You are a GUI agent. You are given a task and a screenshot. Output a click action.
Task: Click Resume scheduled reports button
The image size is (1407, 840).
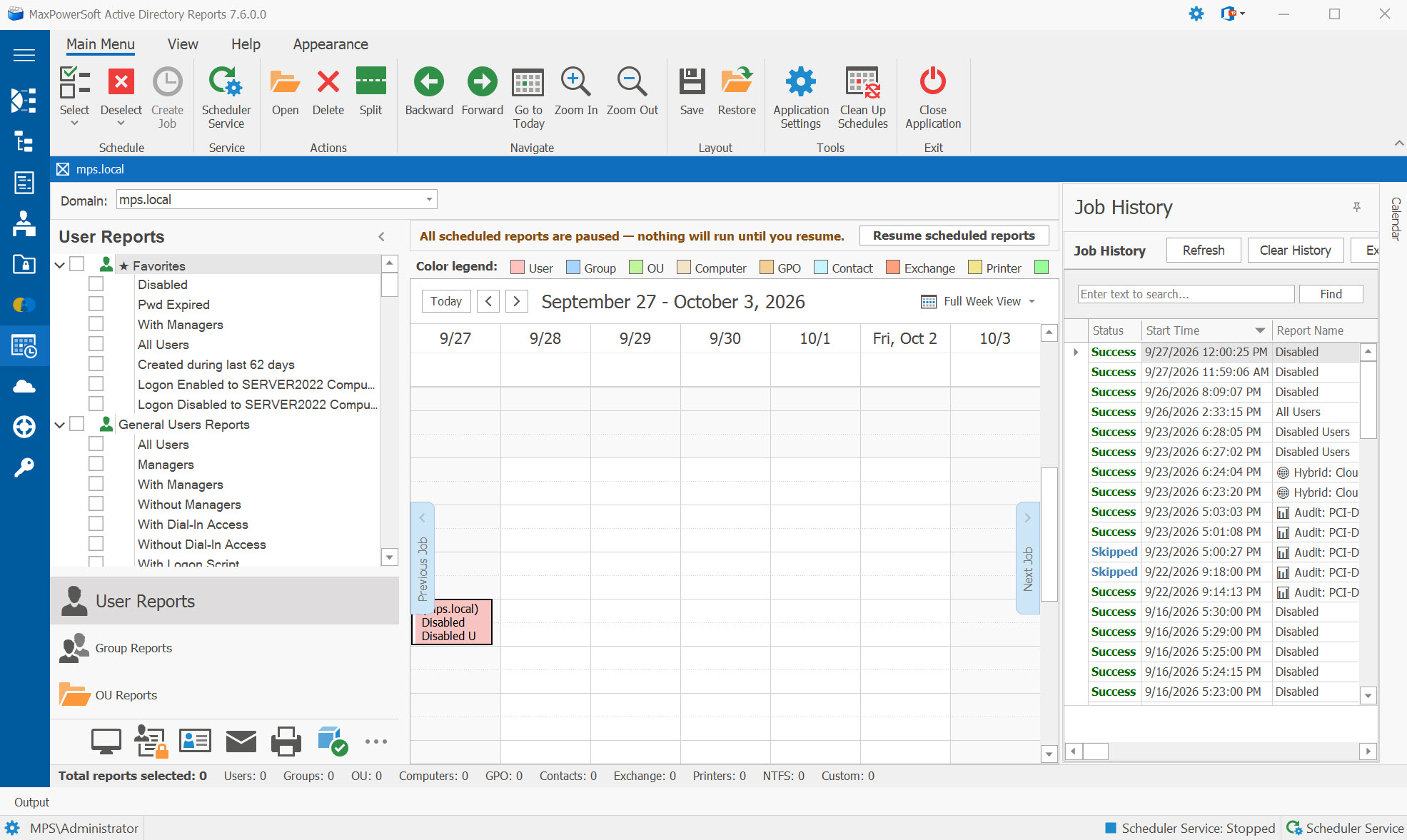(x=954, y=236)
